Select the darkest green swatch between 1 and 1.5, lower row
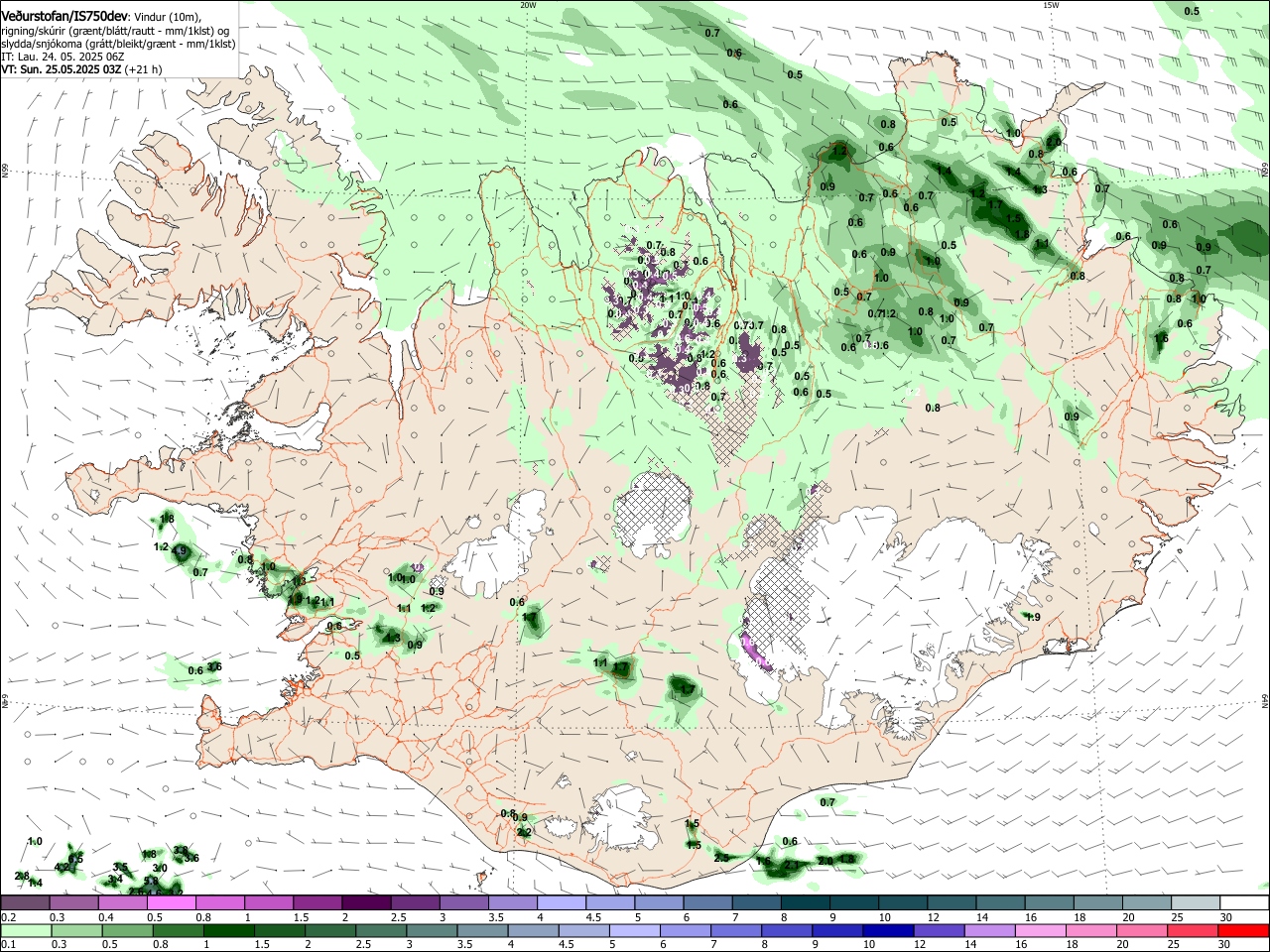This screenshot has height=952, width=1270. [x=228, y=930]
